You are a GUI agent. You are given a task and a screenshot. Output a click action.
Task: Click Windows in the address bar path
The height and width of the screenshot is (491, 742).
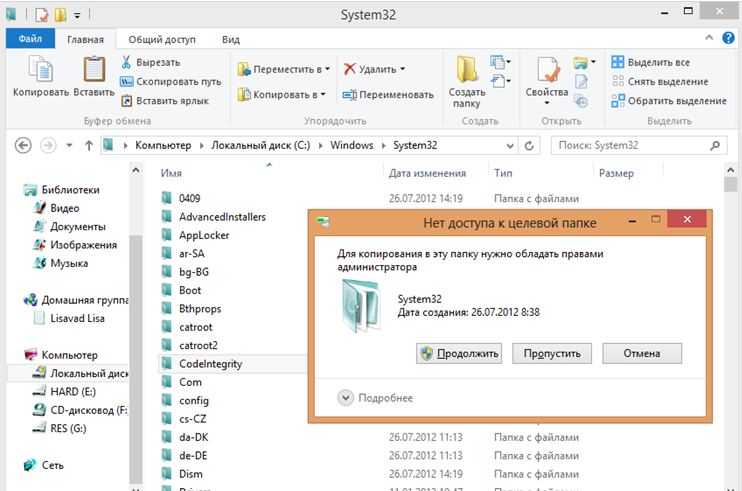(352, 145)
